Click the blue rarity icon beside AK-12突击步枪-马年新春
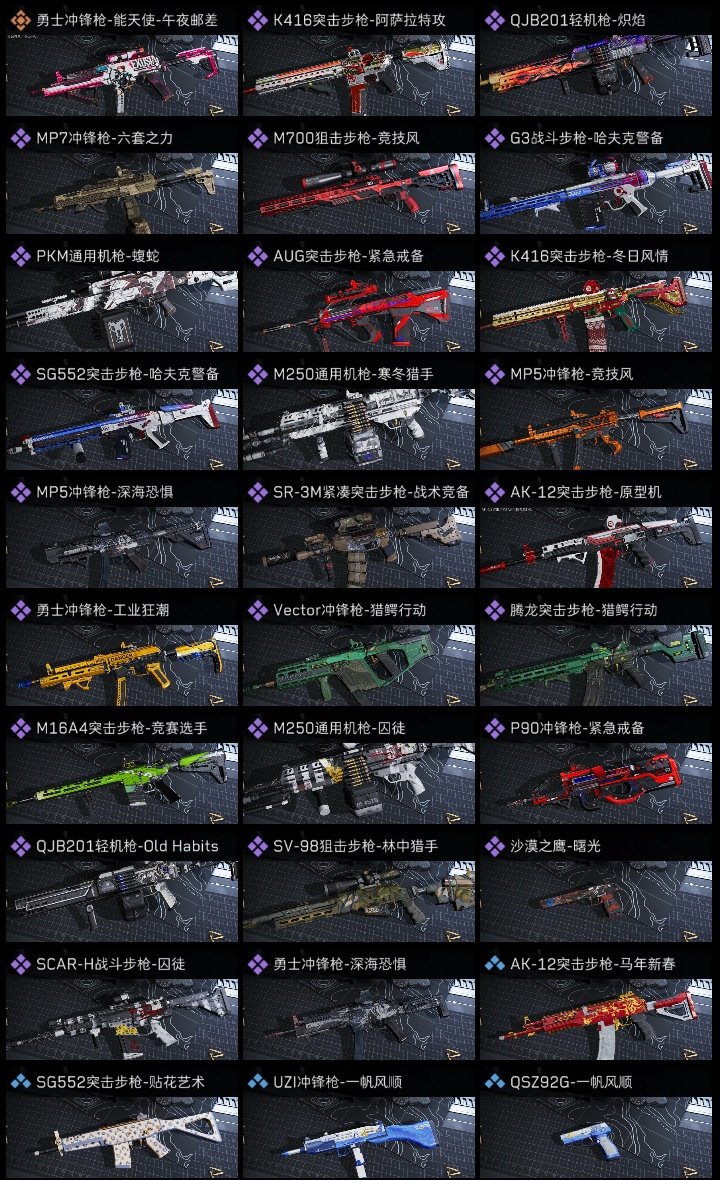Image resolution: width=720 pixels, height=1180 pixels. [x=494, y=964]
